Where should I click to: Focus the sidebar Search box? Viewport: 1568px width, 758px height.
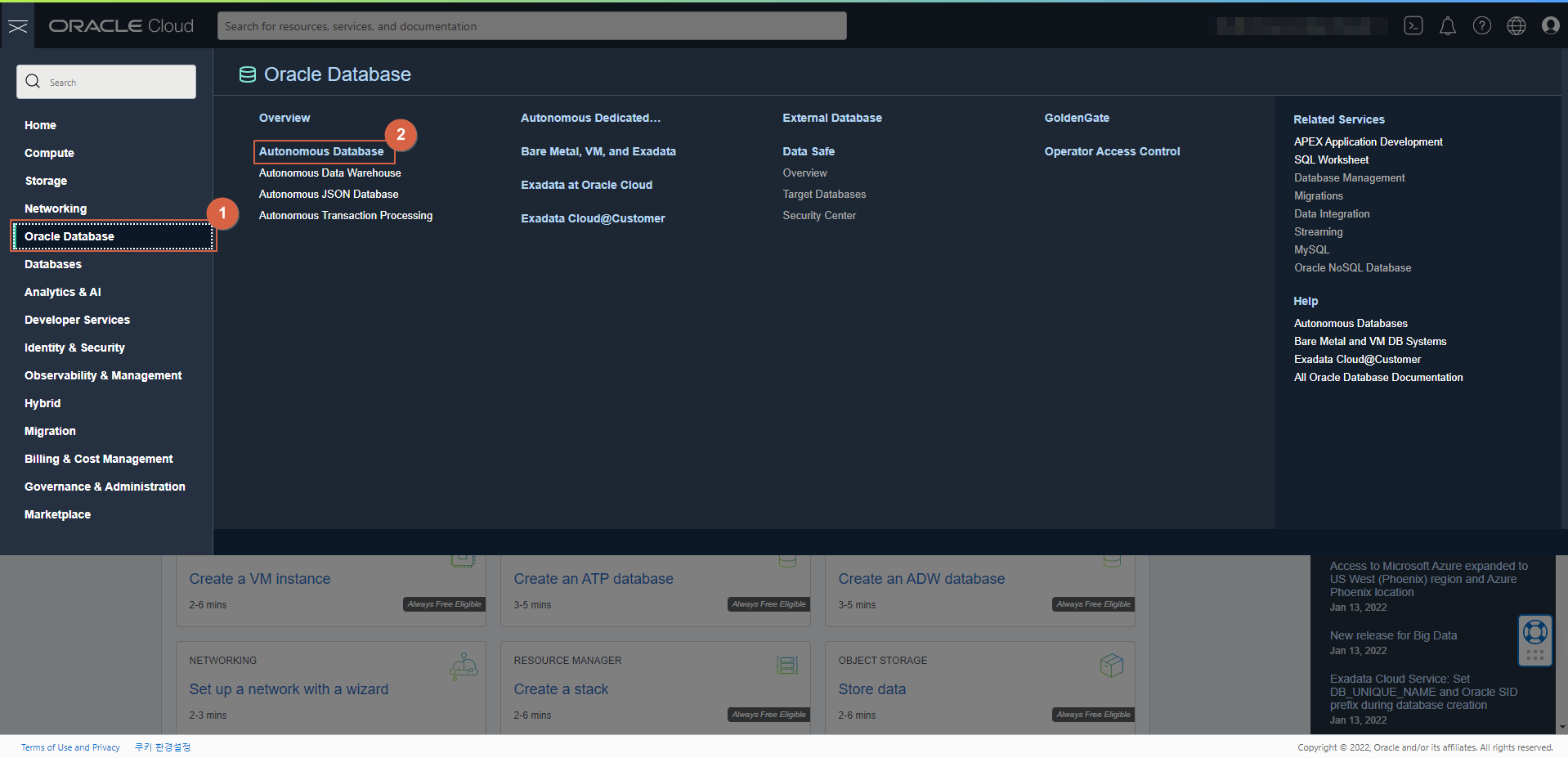pos(106,82)
